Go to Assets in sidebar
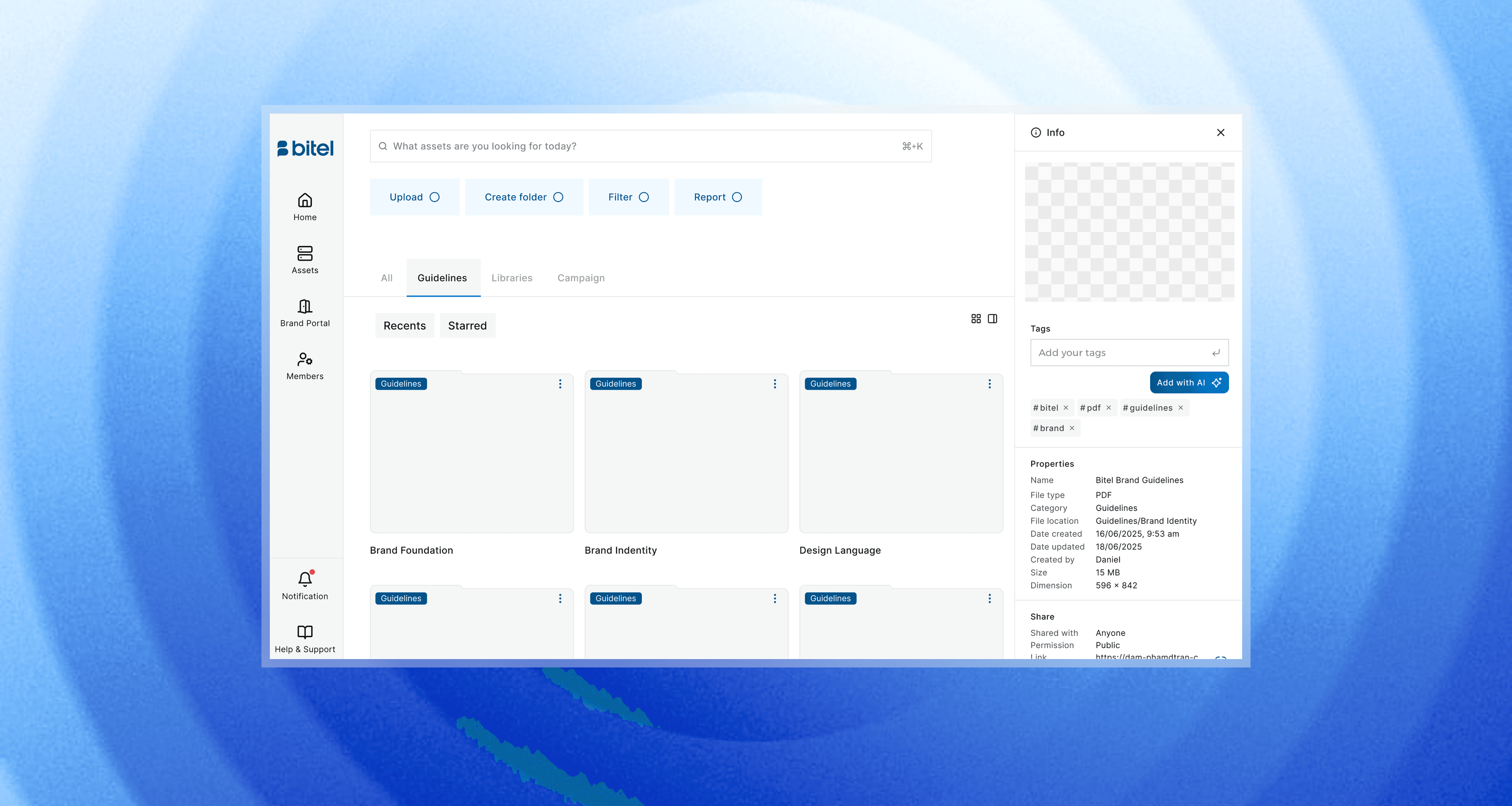The width and height of the screenshot is (1512, 806). [x=305, y=260]
